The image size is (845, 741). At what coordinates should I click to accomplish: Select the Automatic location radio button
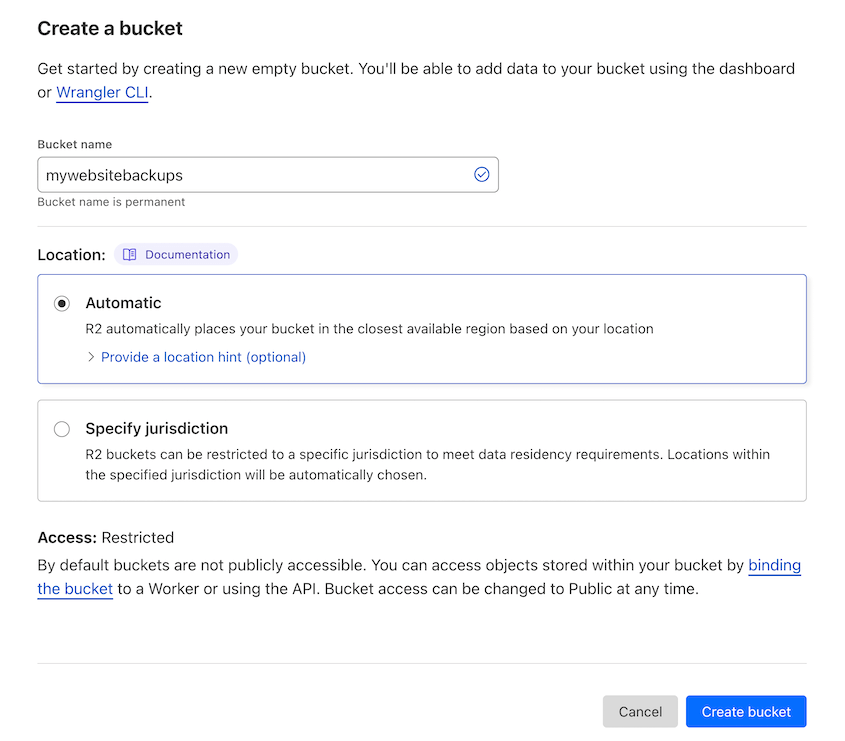click(x=62, y=303)
